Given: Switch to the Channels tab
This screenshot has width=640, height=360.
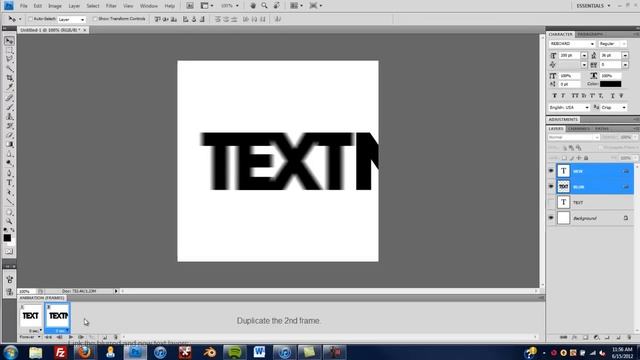Looking at the screenshot, I should click(x=579, y=129).
